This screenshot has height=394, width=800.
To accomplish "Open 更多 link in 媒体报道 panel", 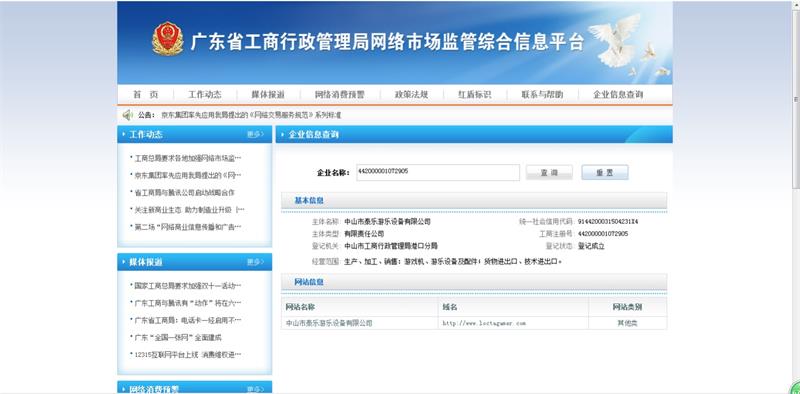I will coord(255,262).
